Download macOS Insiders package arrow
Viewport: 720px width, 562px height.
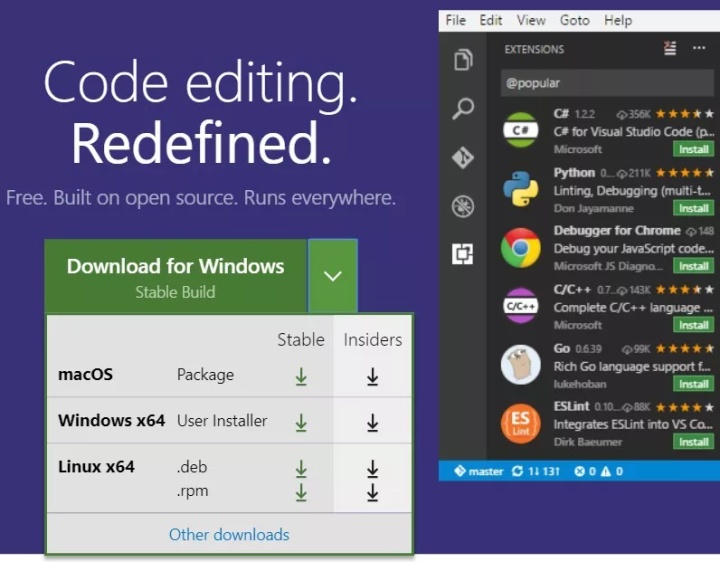click(x=372, y=377)
